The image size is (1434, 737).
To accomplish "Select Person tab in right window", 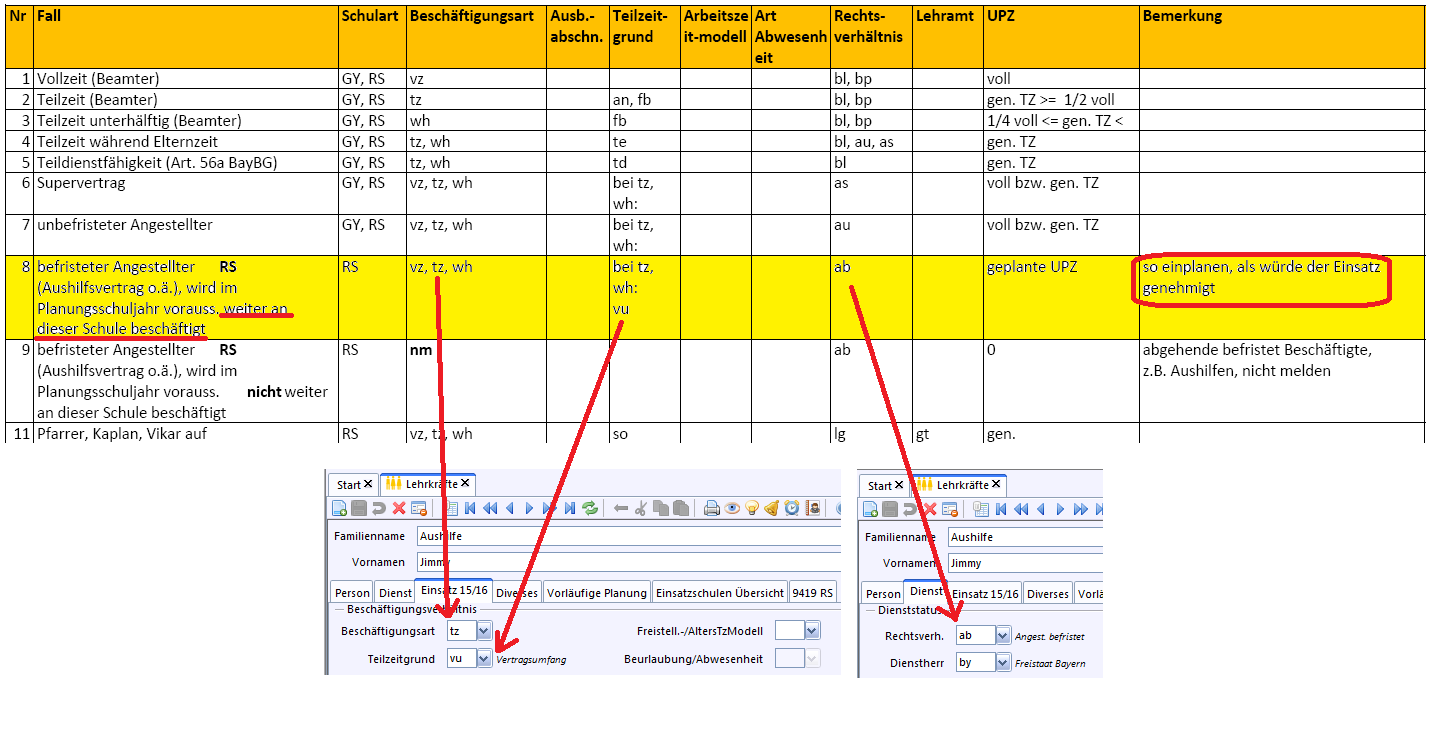I will tap(883, 593).
